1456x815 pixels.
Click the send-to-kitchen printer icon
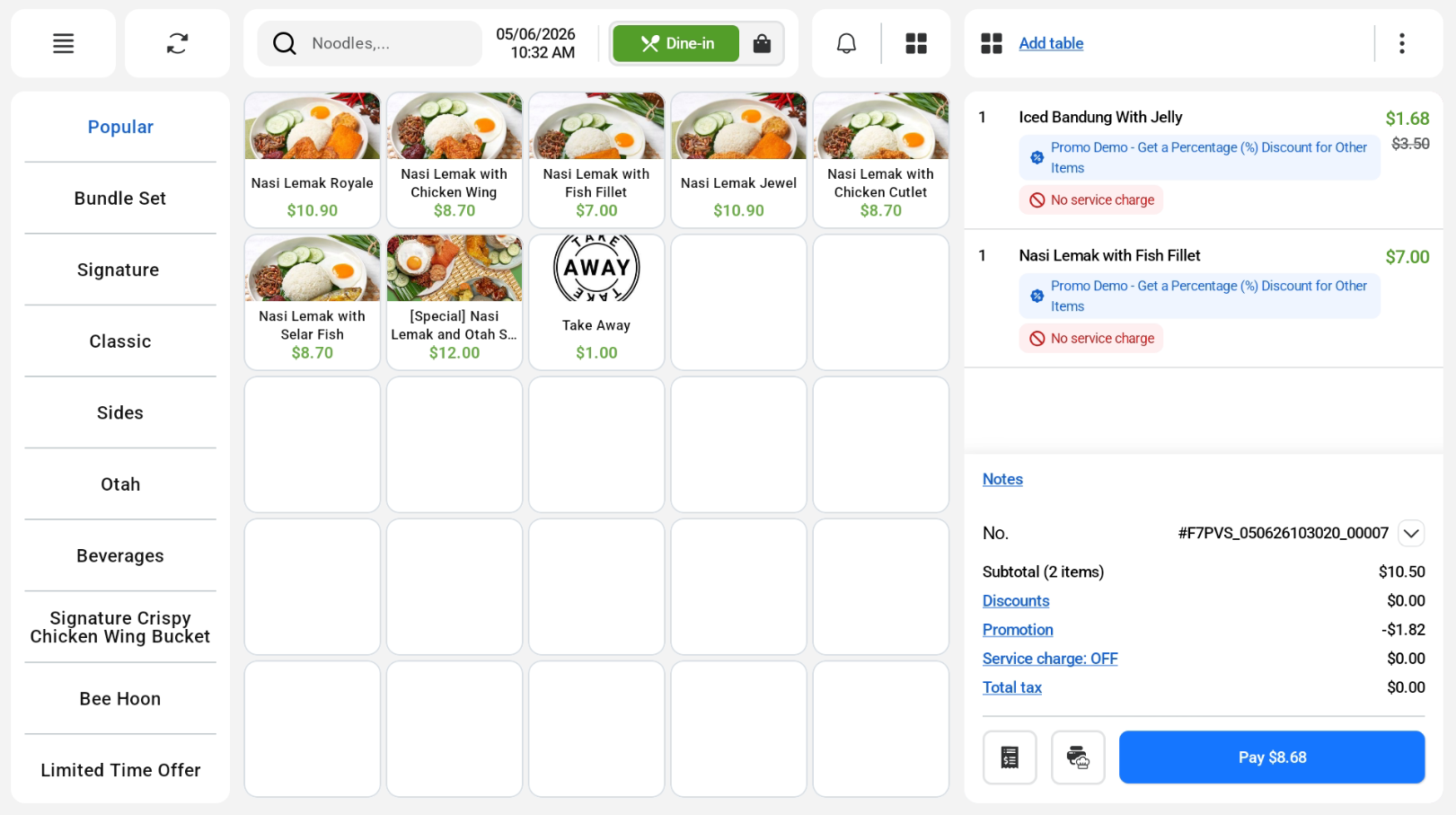click(1078, 757)
